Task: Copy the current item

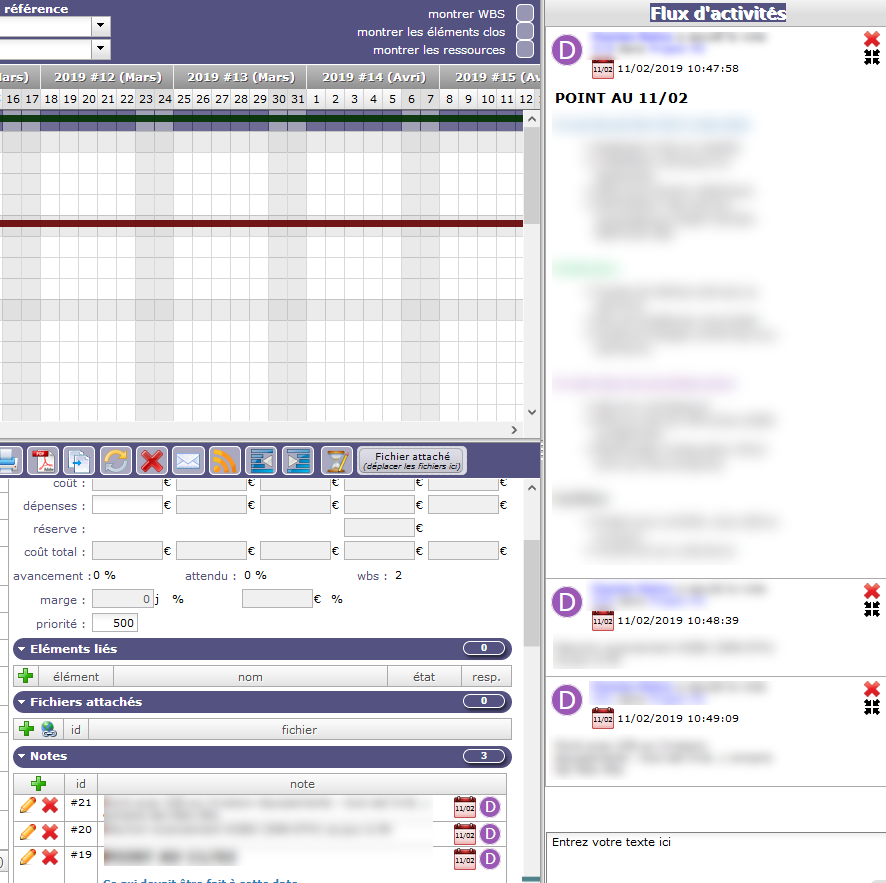Action: pos(79,460)
